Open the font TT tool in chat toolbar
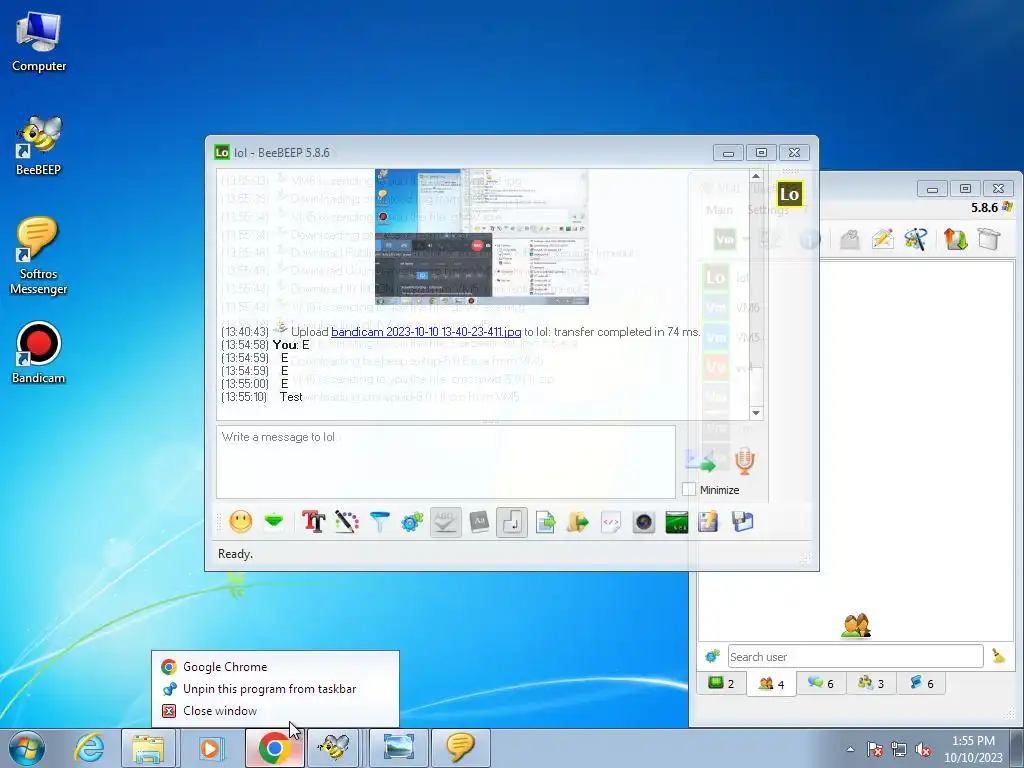Screen dimensions: 1024x768 [313, 522]
